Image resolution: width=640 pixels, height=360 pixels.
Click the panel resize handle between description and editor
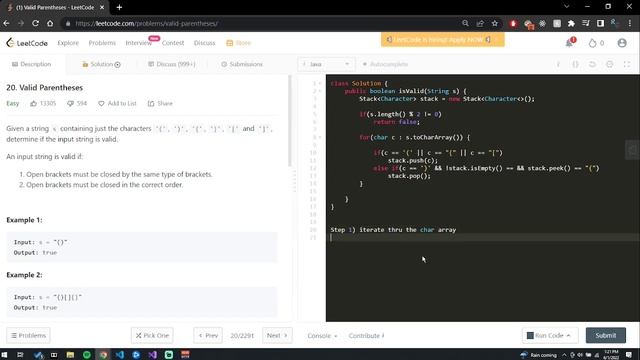pyautogui.click(x=295, y=182)
